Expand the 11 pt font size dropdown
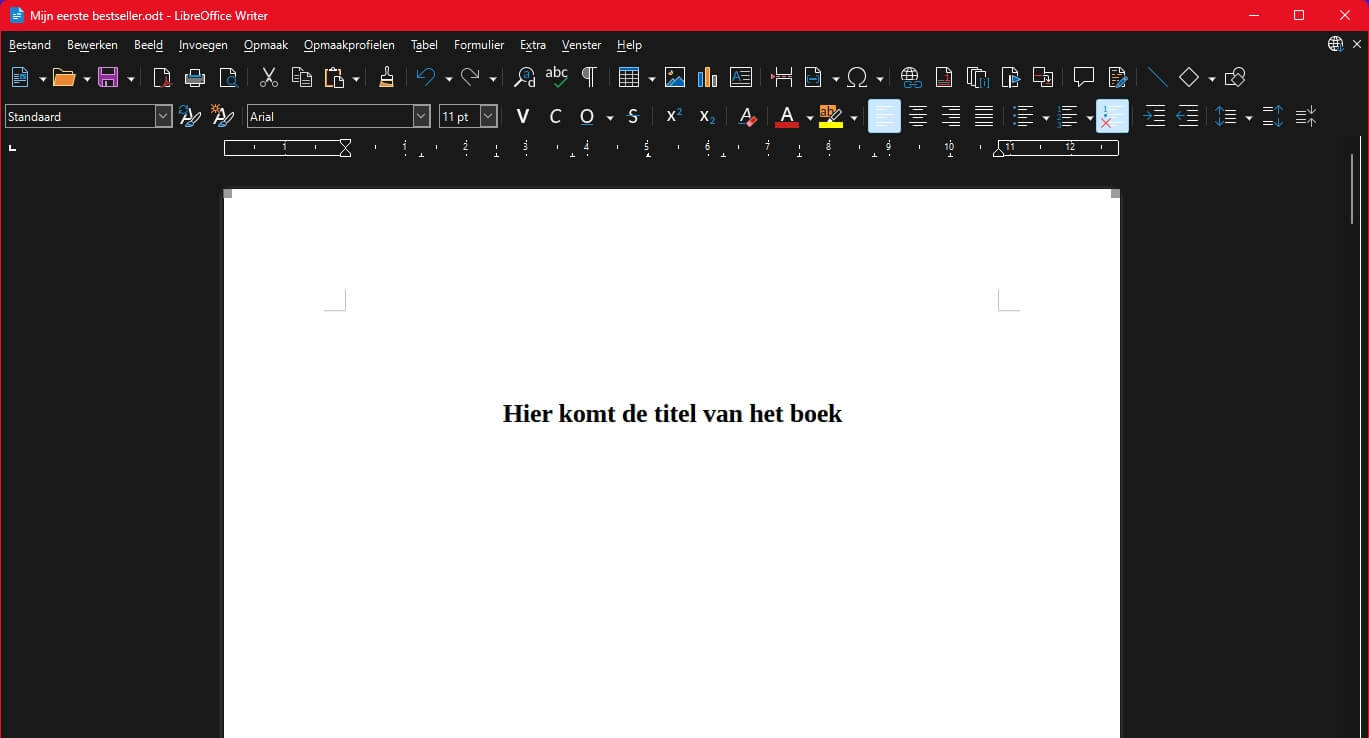The height and width of the screenshot is (738, 1369). (489, 117)
